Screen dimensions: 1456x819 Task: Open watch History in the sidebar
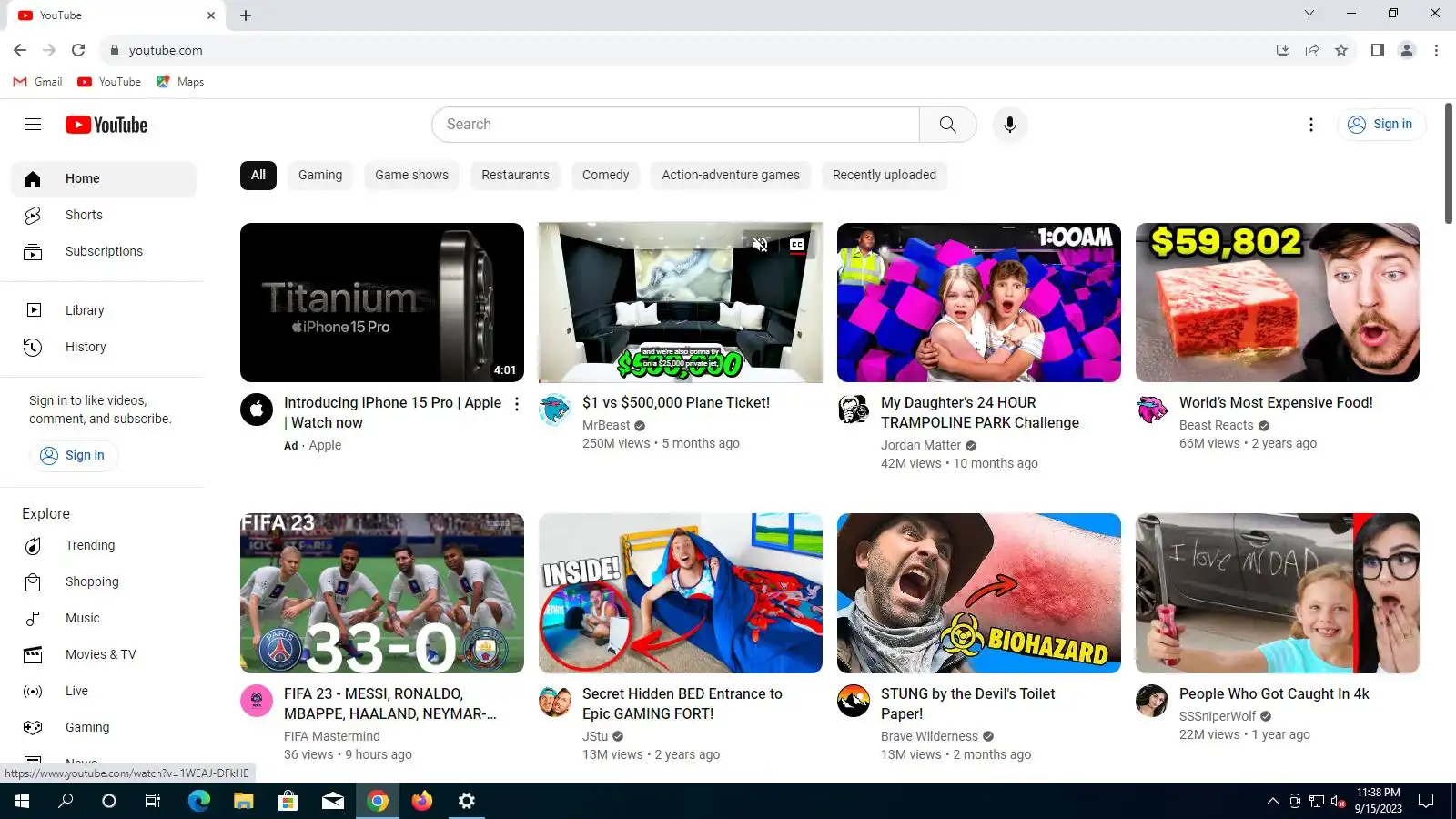tap(104, 347)
